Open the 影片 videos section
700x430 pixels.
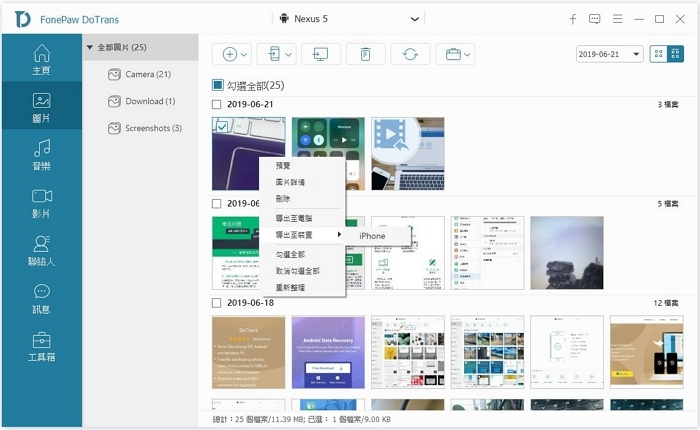[42, 203]
